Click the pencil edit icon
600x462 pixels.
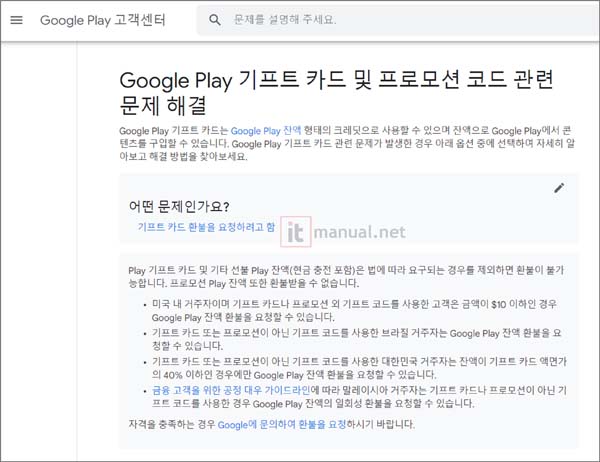[x=559, y=188]
